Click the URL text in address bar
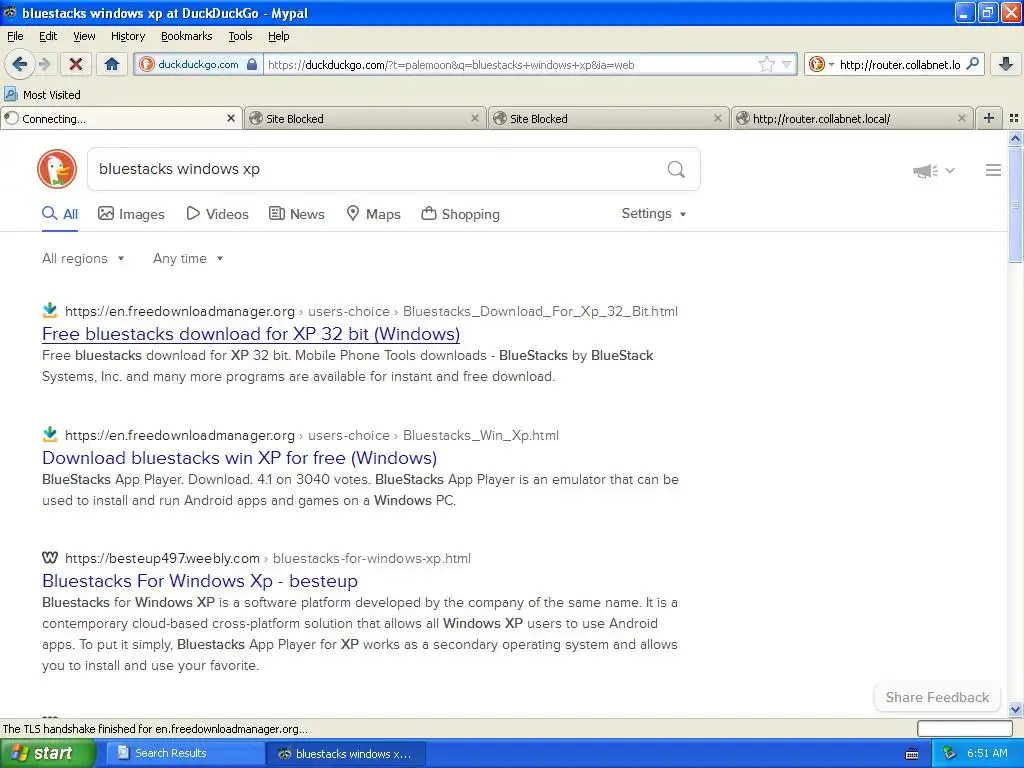This screenshot has width=1024, height=768. tap(451, 65)
